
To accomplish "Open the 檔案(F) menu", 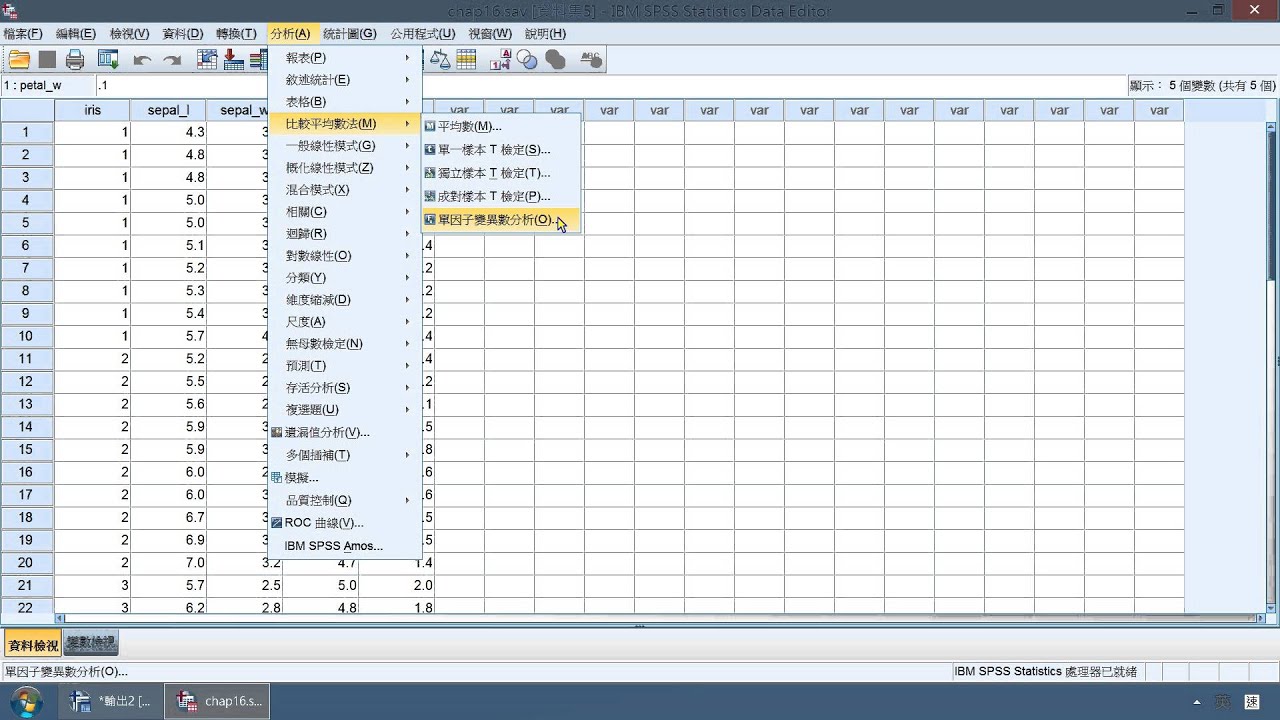I will 23,34.
